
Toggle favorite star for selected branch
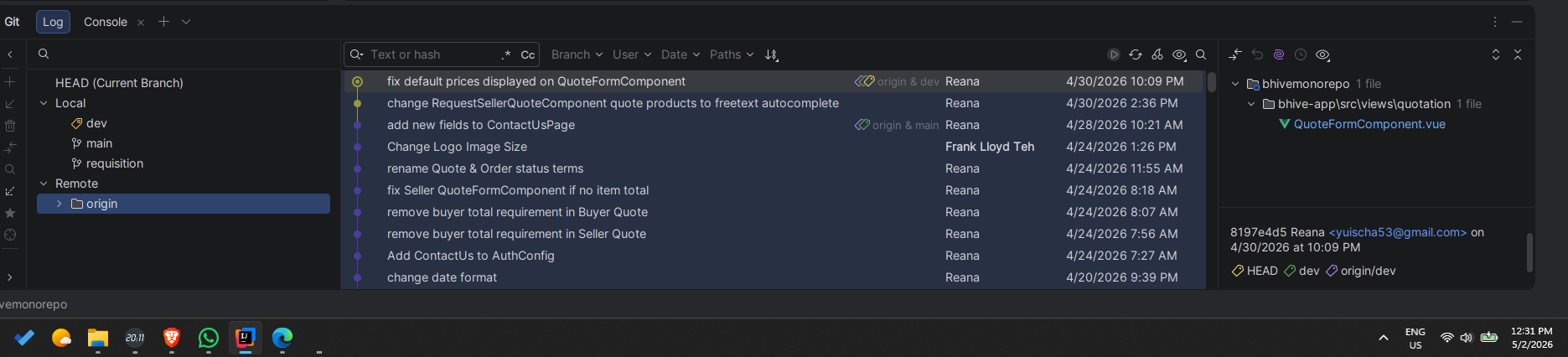click(x=10, y=213)
